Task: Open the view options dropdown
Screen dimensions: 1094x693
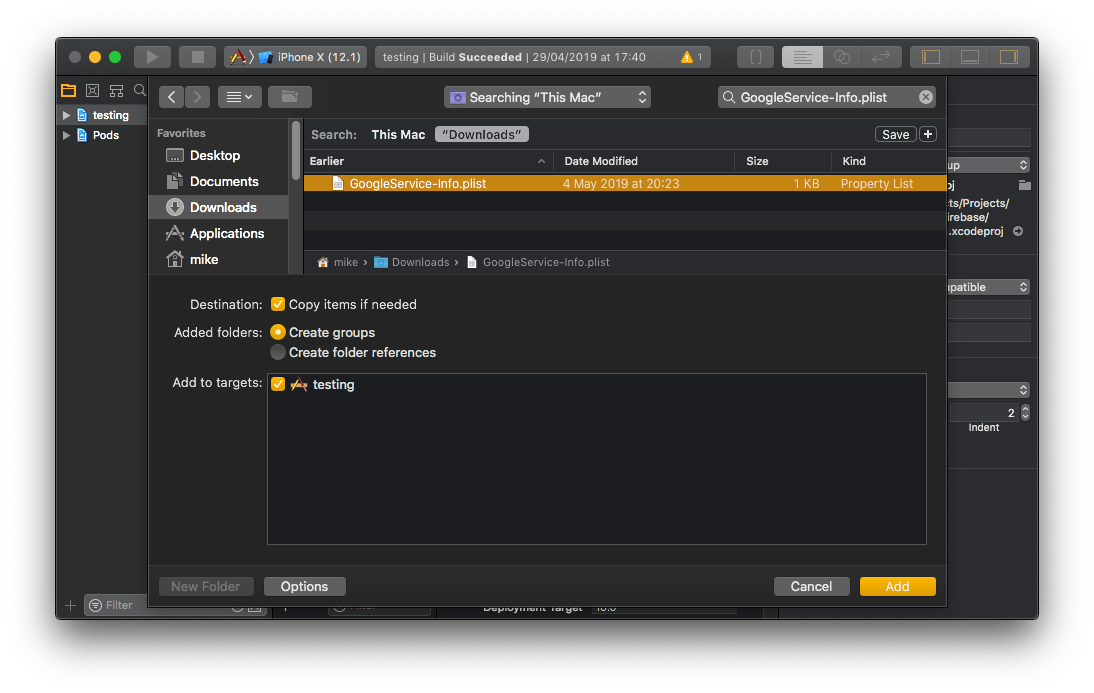Action: click(239, 97)
